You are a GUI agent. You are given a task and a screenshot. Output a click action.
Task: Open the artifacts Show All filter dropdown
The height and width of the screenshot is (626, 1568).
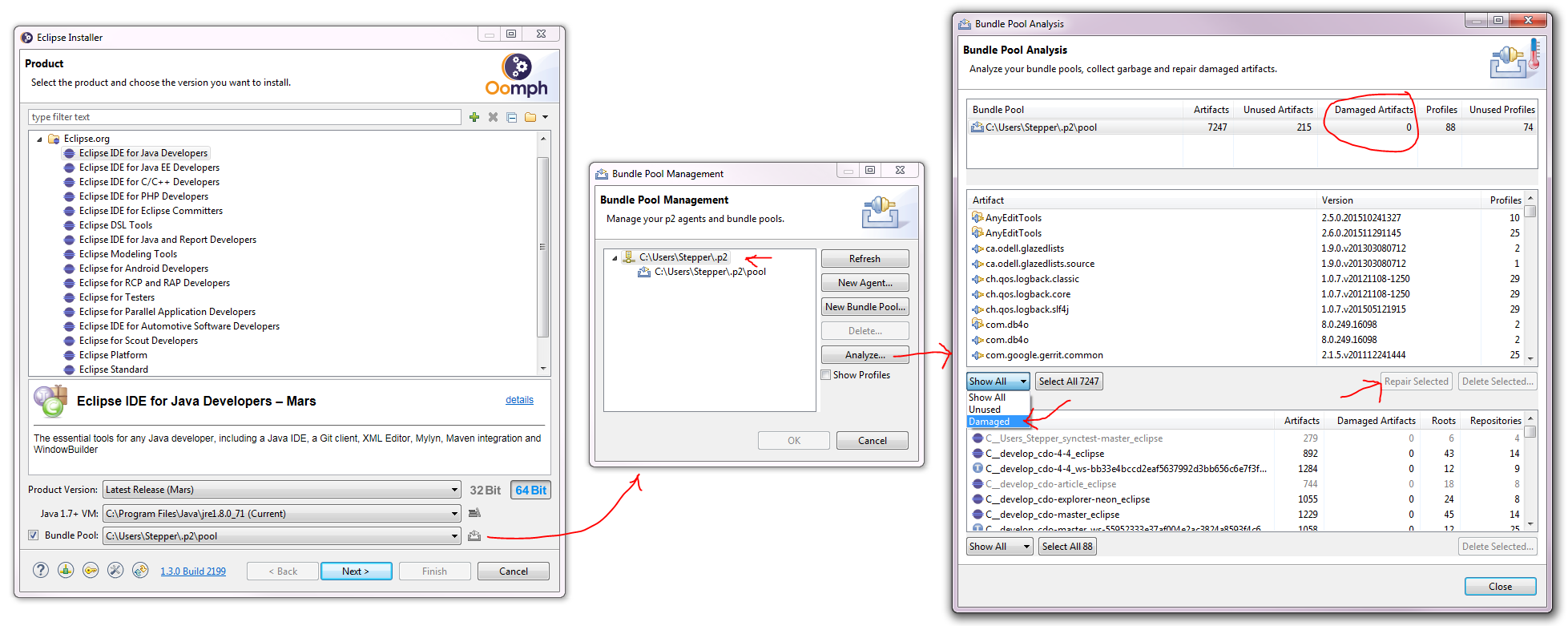point(998,382)
